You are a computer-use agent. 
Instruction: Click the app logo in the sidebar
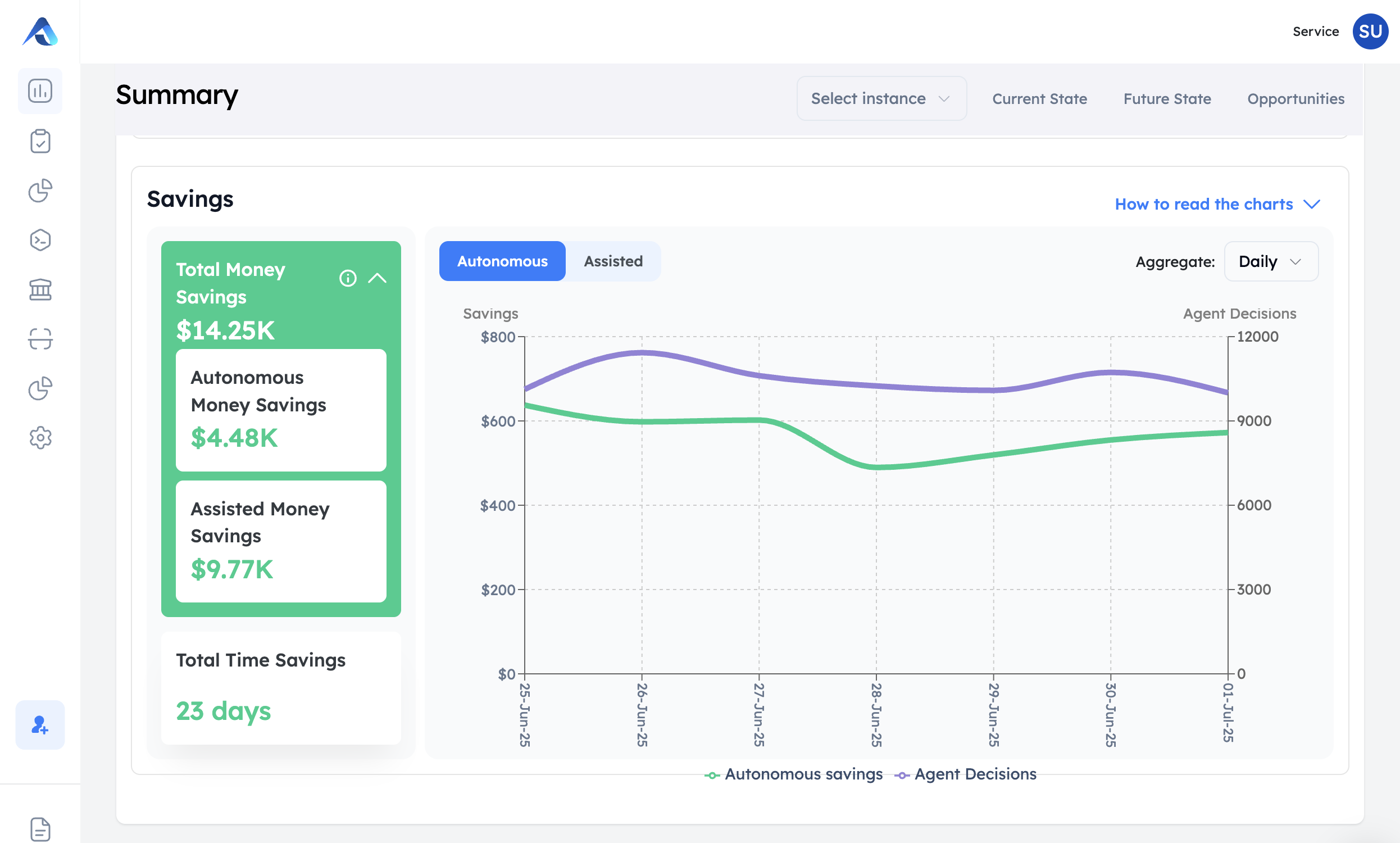40,32
